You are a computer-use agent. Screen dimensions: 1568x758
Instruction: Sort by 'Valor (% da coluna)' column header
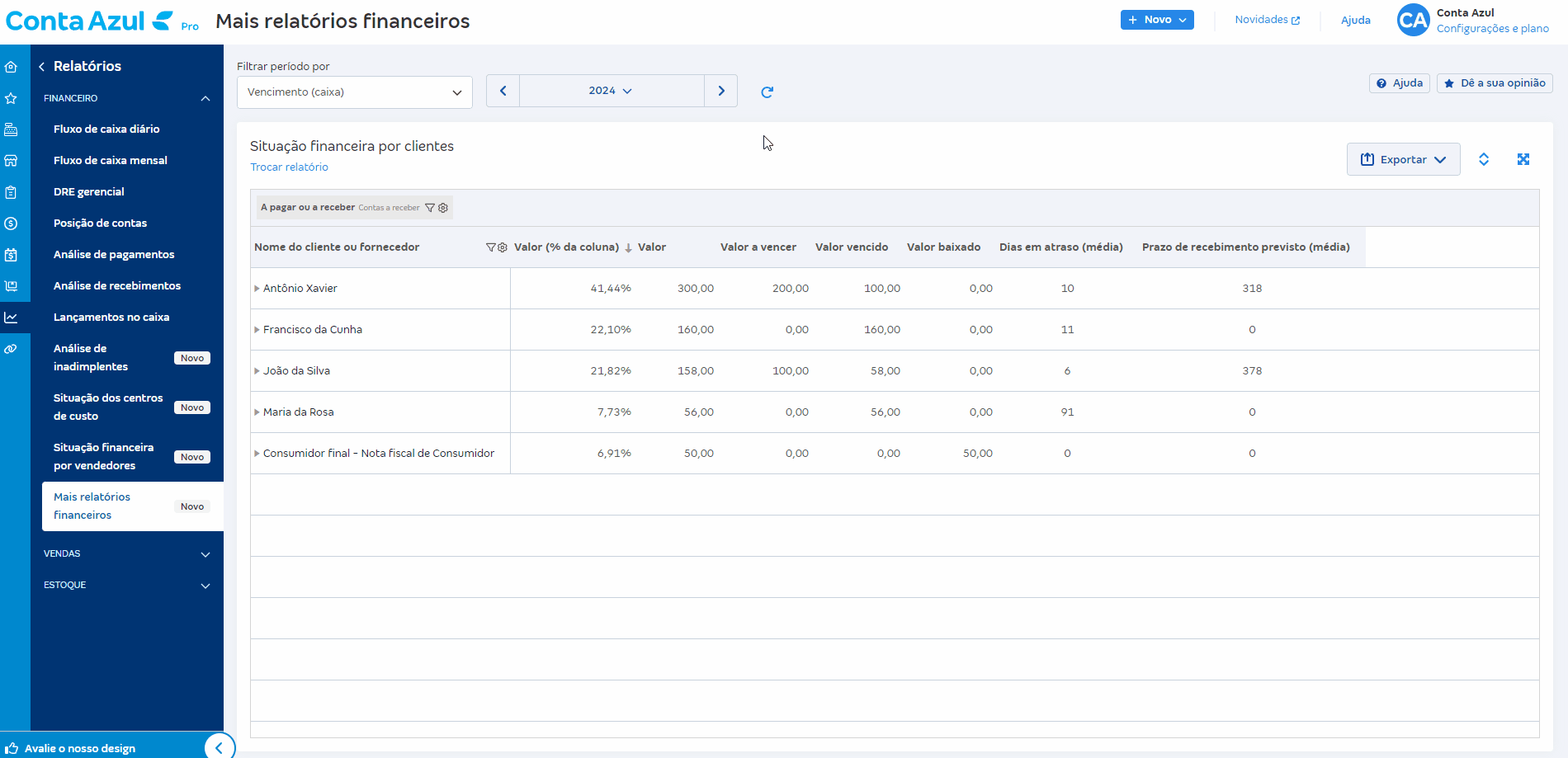tap(566, 247)
